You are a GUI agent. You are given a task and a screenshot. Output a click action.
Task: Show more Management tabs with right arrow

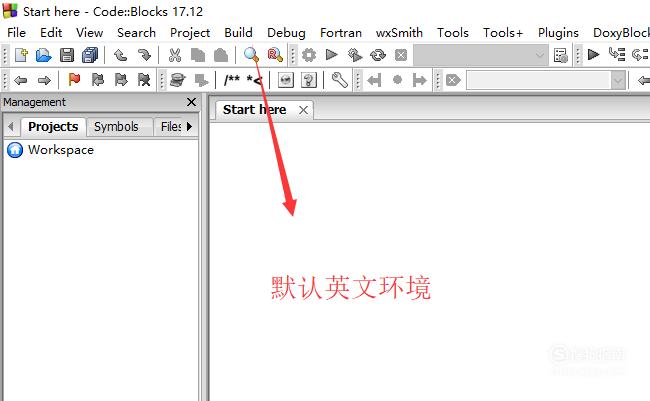tap(189, 126)
